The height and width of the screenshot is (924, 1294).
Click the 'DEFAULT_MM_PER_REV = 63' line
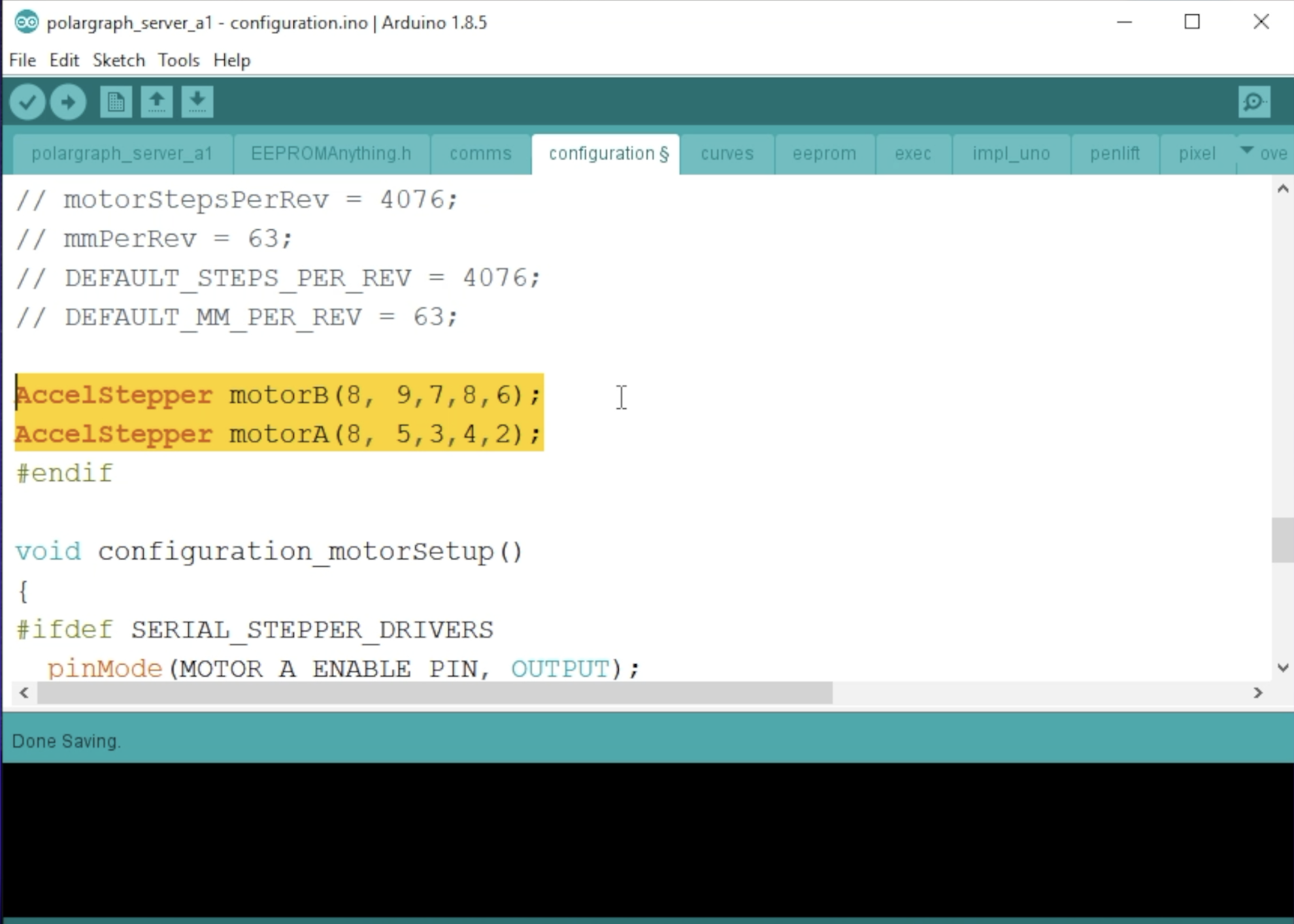[x=237, y=317]
